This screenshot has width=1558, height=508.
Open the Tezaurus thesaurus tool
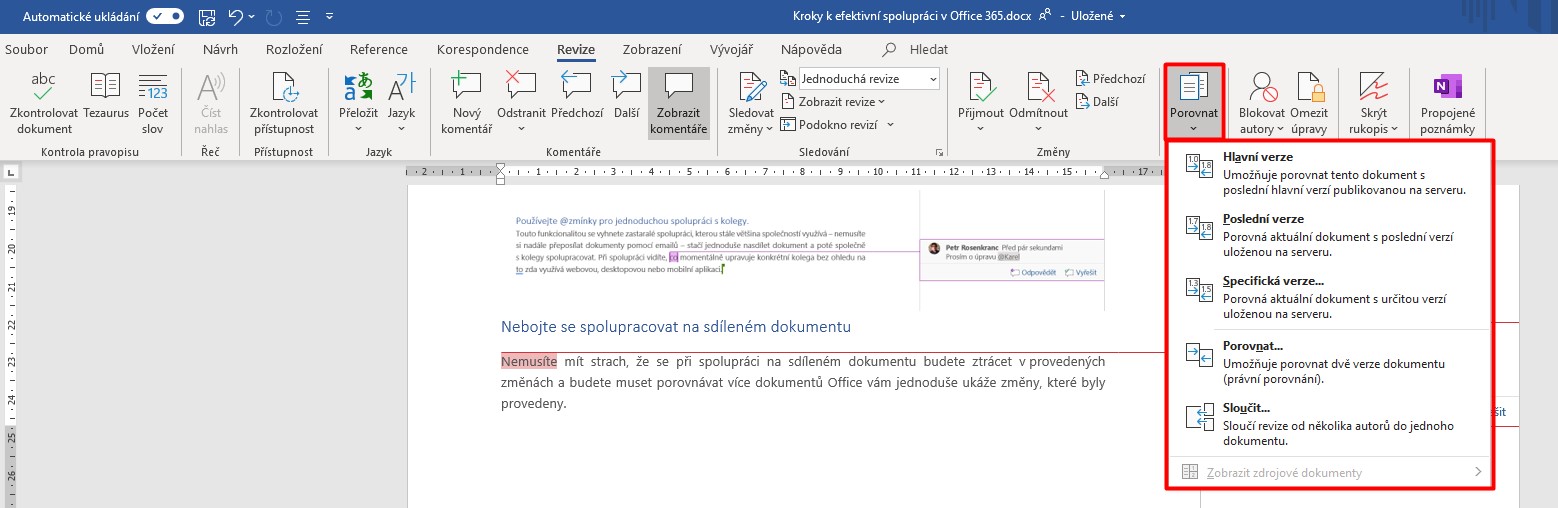click(x=106, y=88)
